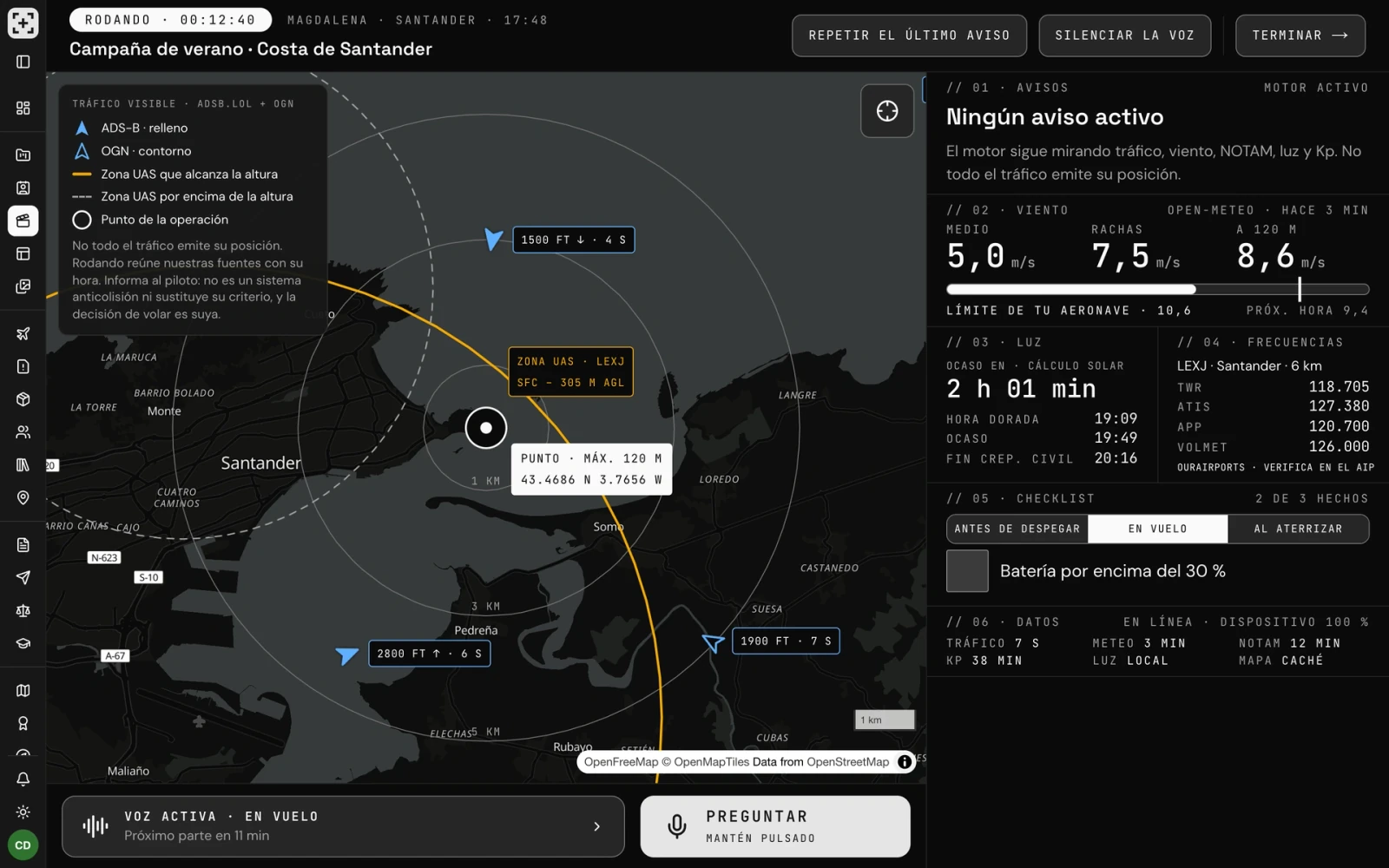Click the ATIS frequency '127.380'
1389x868 pixels.
[1339, 406]
